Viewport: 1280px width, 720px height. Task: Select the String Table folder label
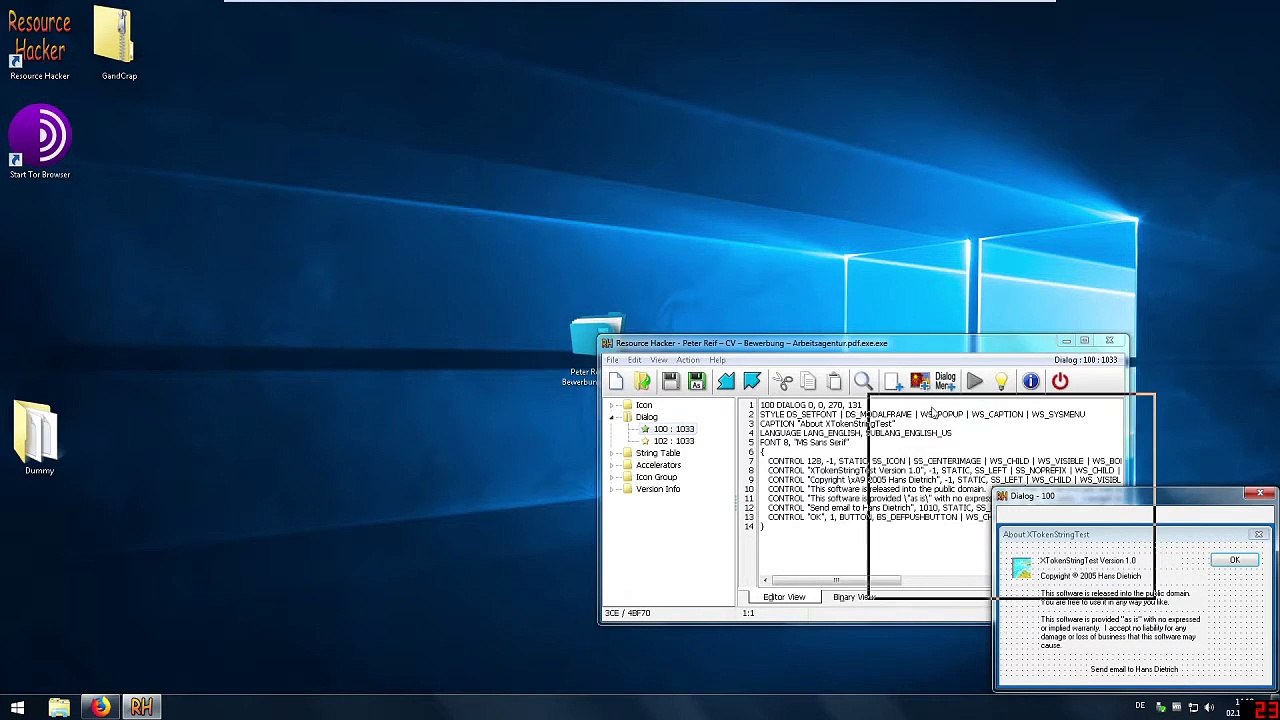point(658,453)
